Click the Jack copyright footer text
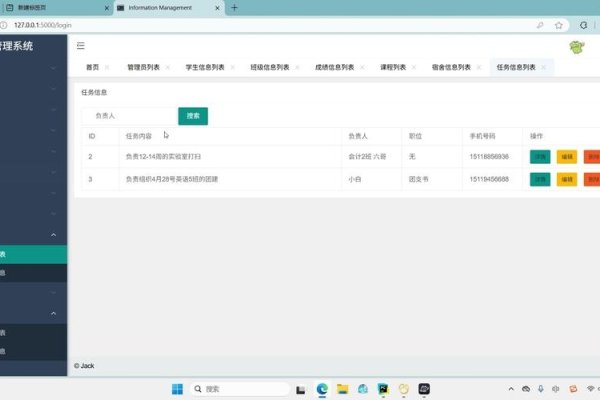The image size is (600, 400). click(84, 366)
